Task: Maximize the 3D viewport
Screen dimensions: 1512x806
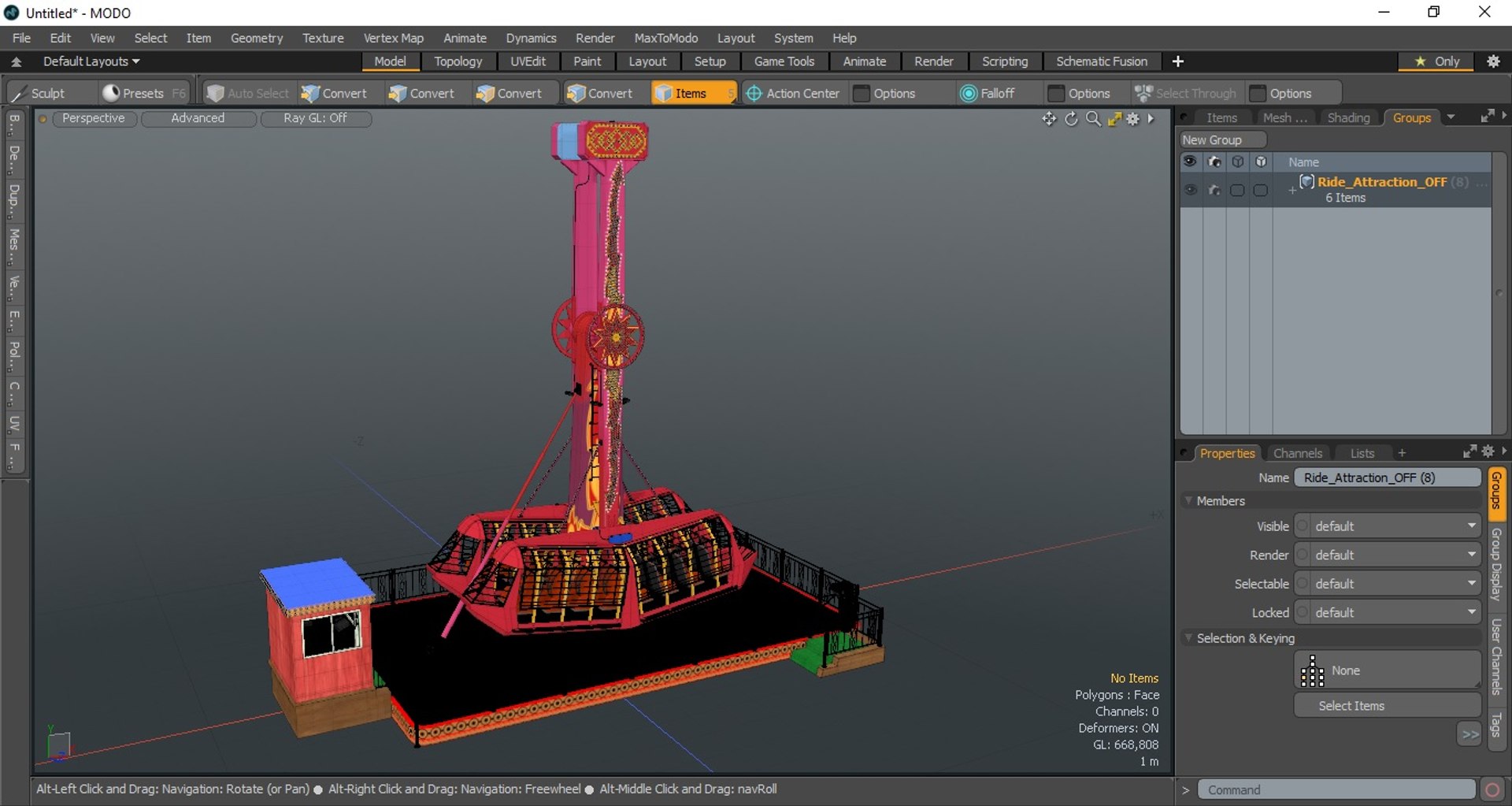Action: click(1114, 119)
